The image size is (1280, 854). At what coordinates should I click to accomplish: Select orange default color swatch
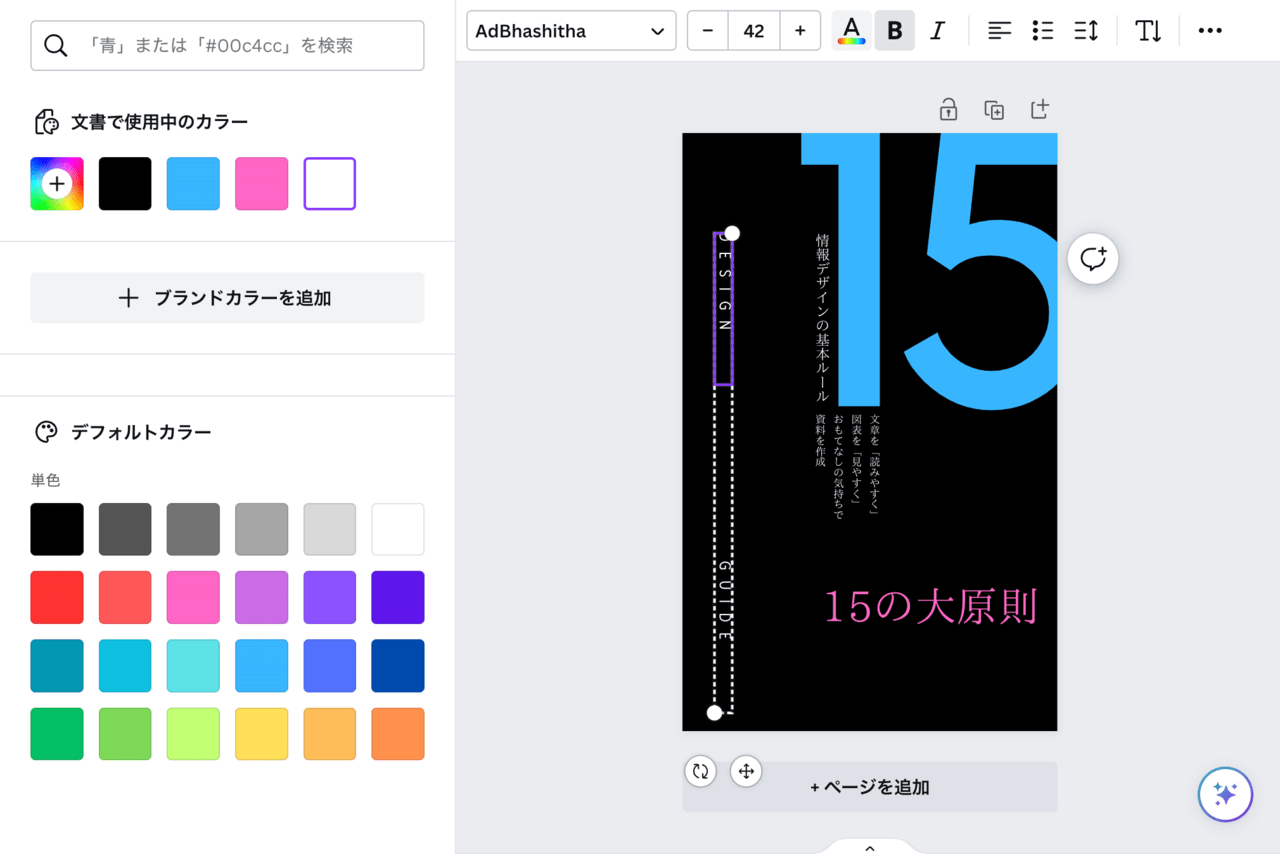click(398, 734)
